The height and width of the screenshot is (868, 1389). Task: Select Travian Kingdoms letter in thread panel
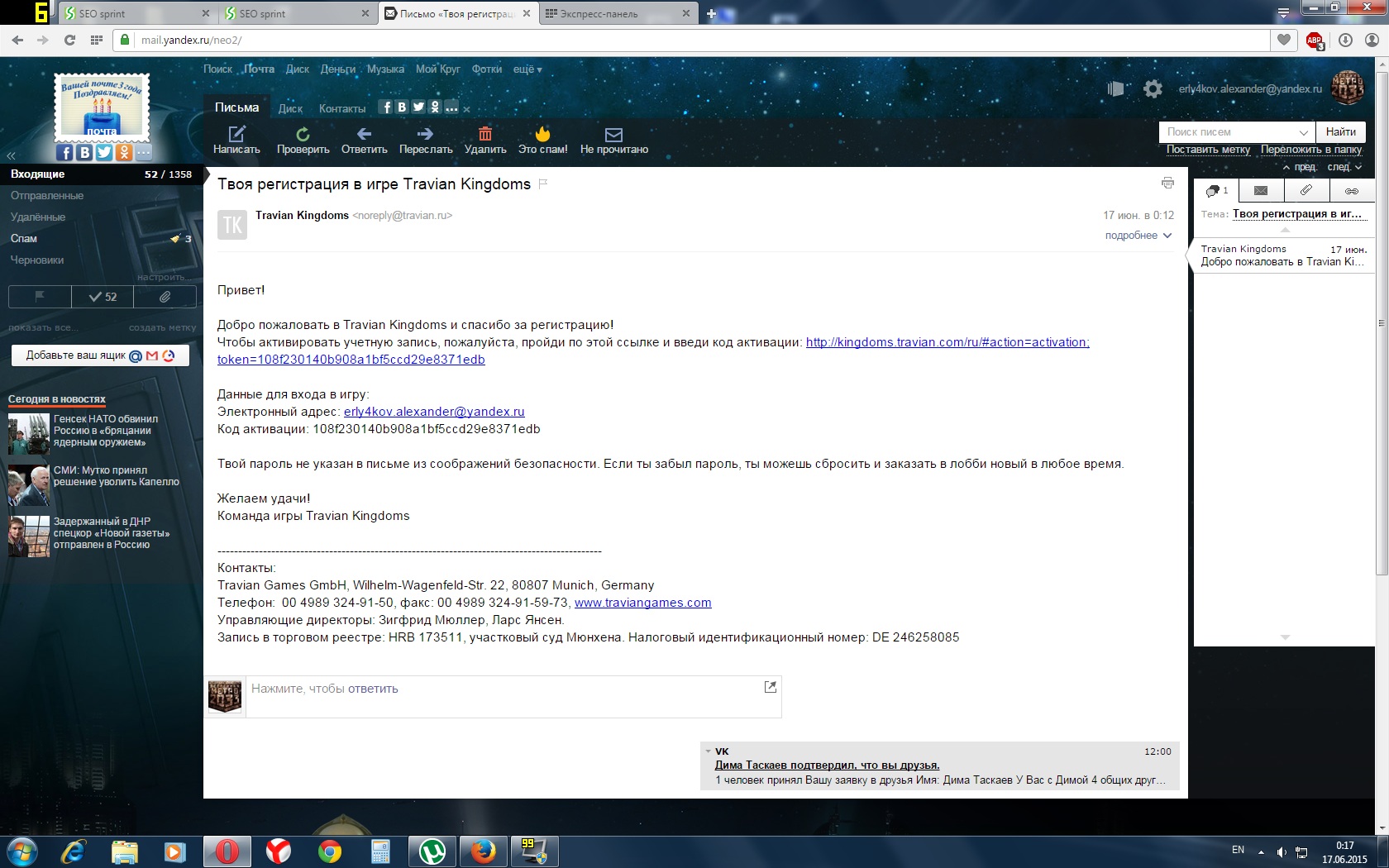click(x=1283, y=255)
